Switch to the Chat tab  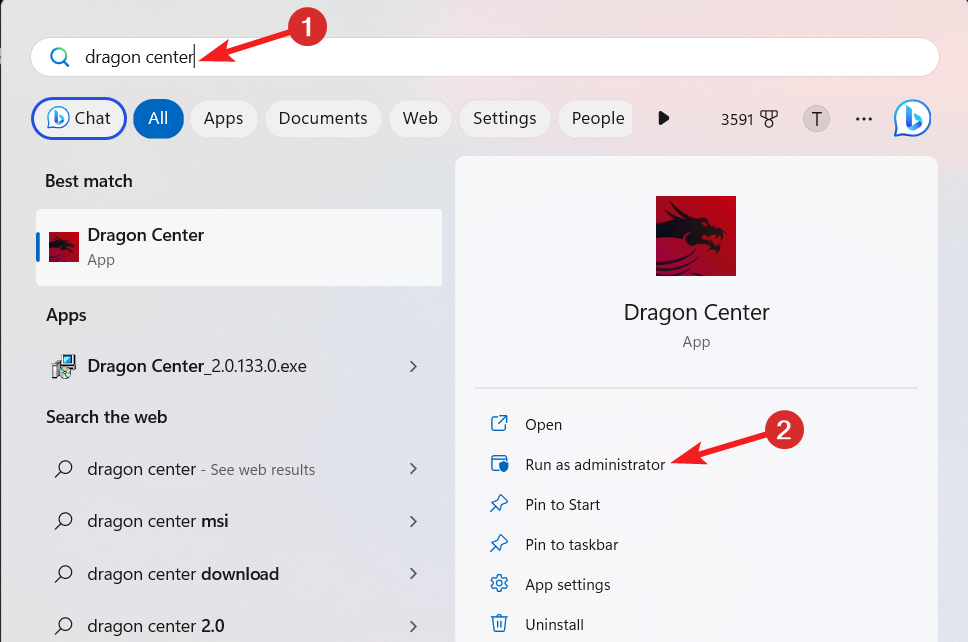click(79, 119)
